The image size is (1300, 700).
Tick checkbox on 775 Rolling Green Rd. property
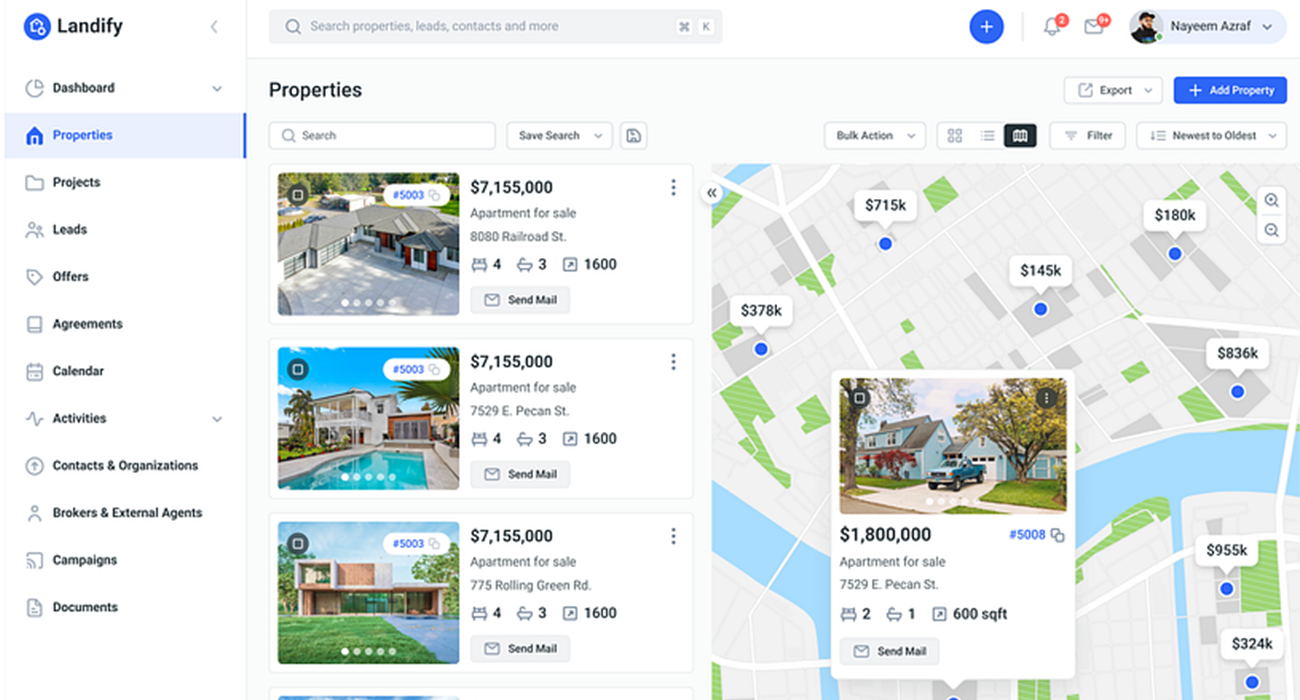[297, 544]
